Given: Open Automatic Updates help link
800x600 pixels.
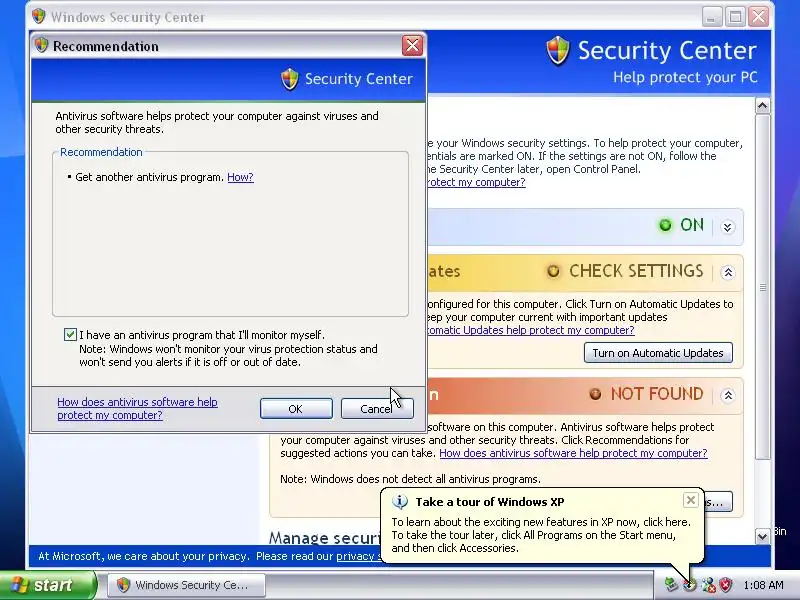Looking at the screenshot, I should click(531, 330).
